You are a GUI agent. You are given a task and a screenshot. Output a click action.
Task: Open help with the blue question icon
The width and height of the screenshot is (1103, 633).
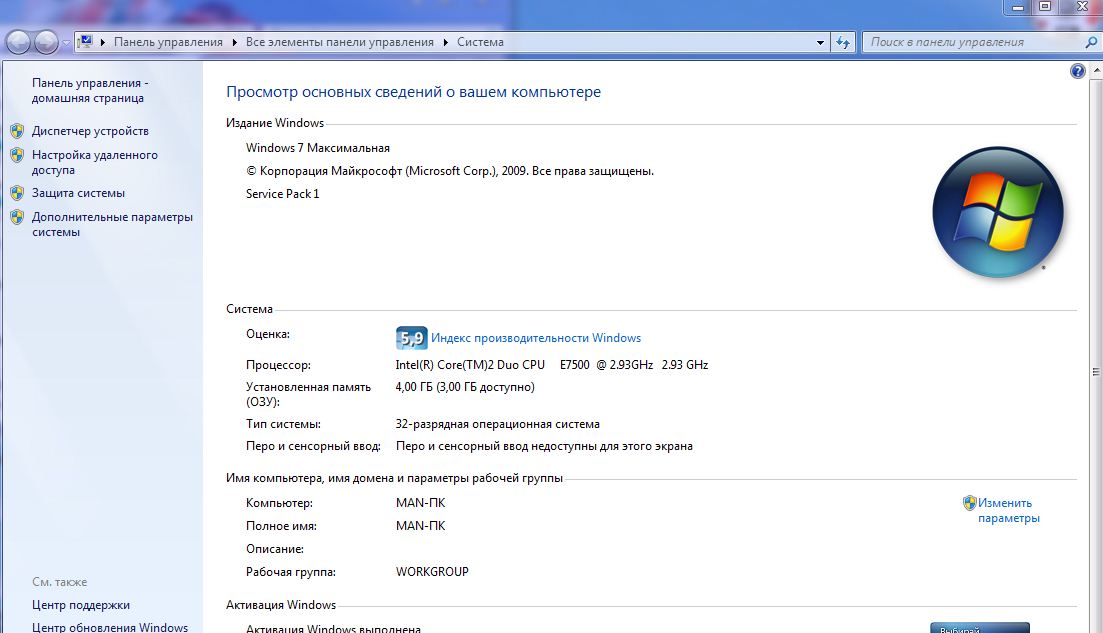click(1078, 71)
